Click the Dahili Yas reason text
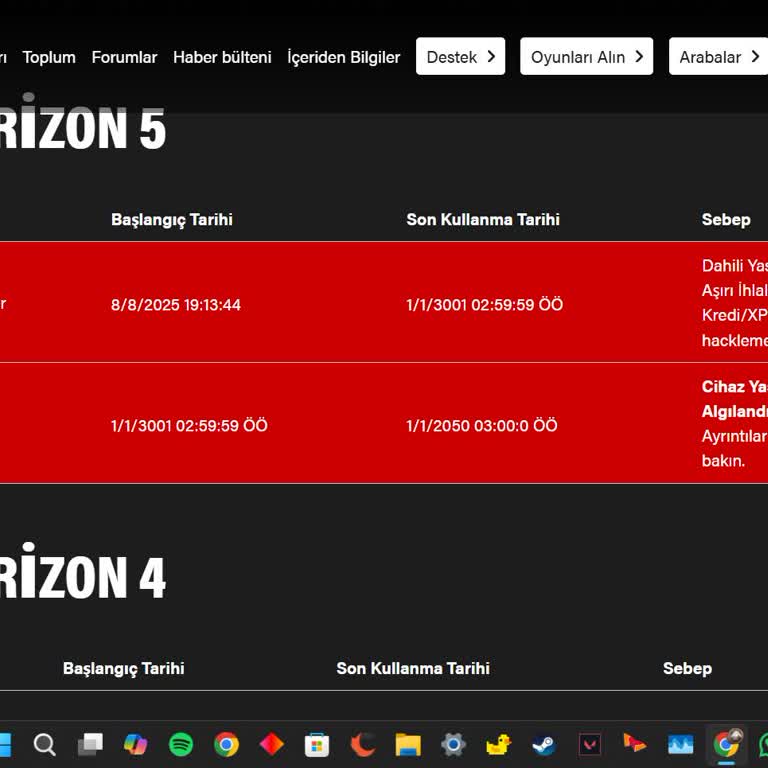The width and height of the screenshot is (768, 768). (735, 266)
